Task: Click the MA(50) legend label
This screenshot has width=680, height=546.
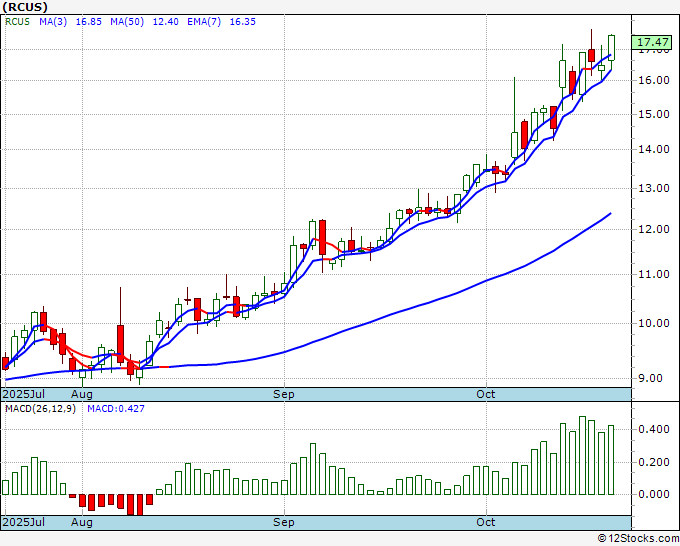Action: tap(127, 22)
